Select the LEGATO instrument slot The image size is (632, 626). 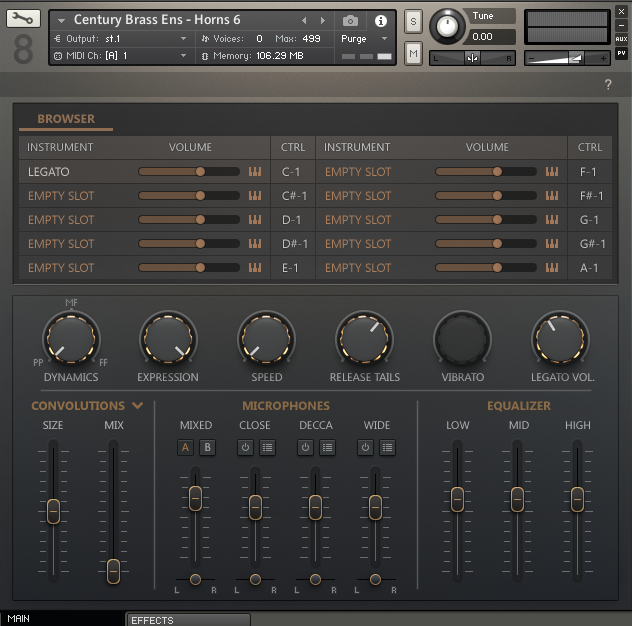pos(48,172)
